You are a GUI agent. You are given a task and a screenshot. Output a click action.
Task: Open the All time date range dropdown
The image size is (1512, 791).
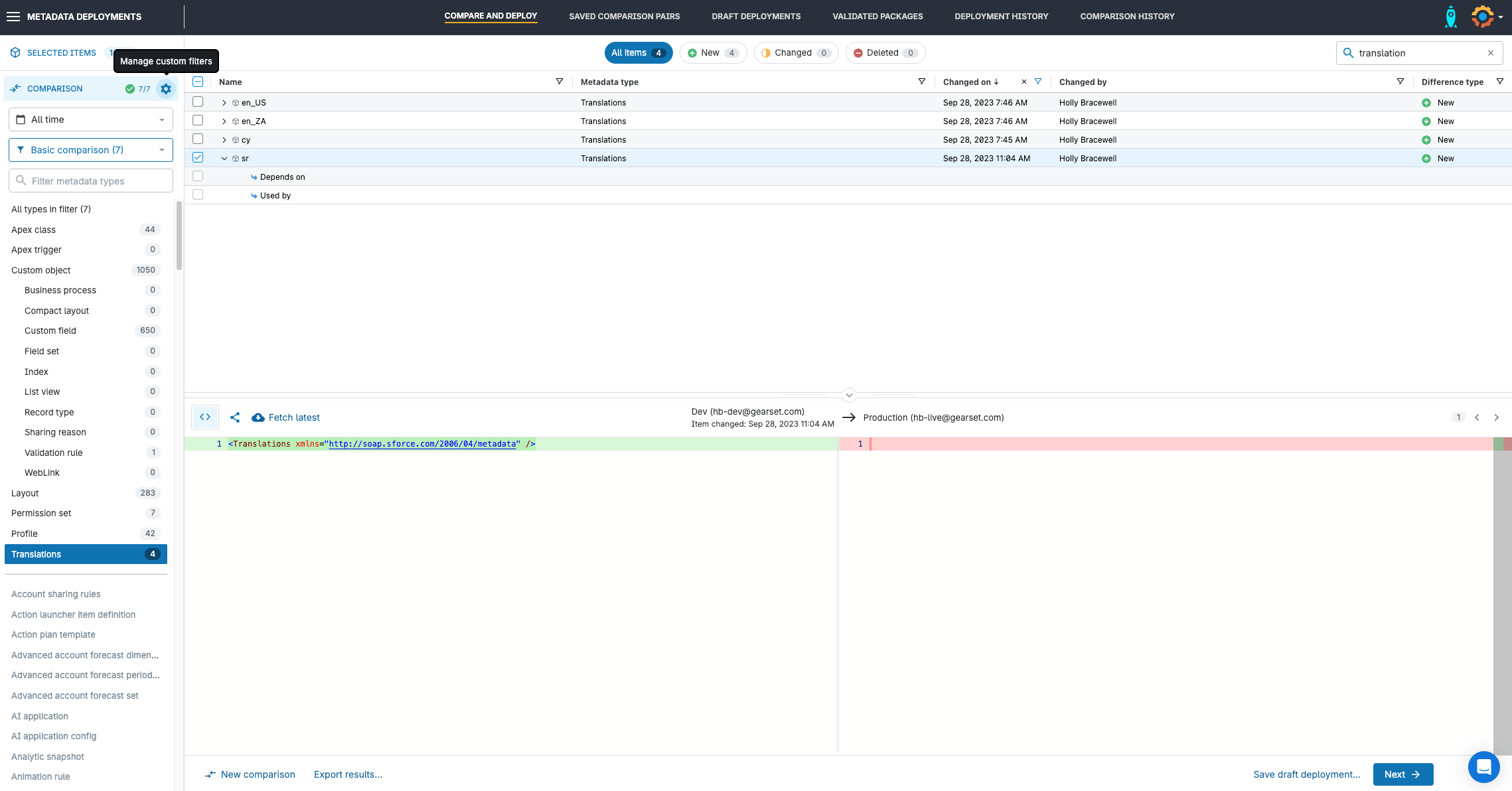pos(90,119)
